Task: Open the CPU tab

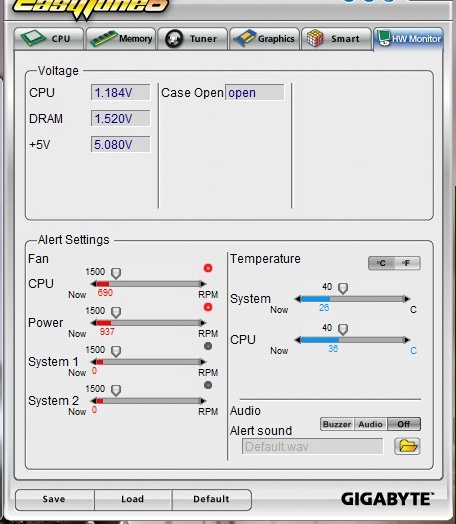Action: click(49, 39)
